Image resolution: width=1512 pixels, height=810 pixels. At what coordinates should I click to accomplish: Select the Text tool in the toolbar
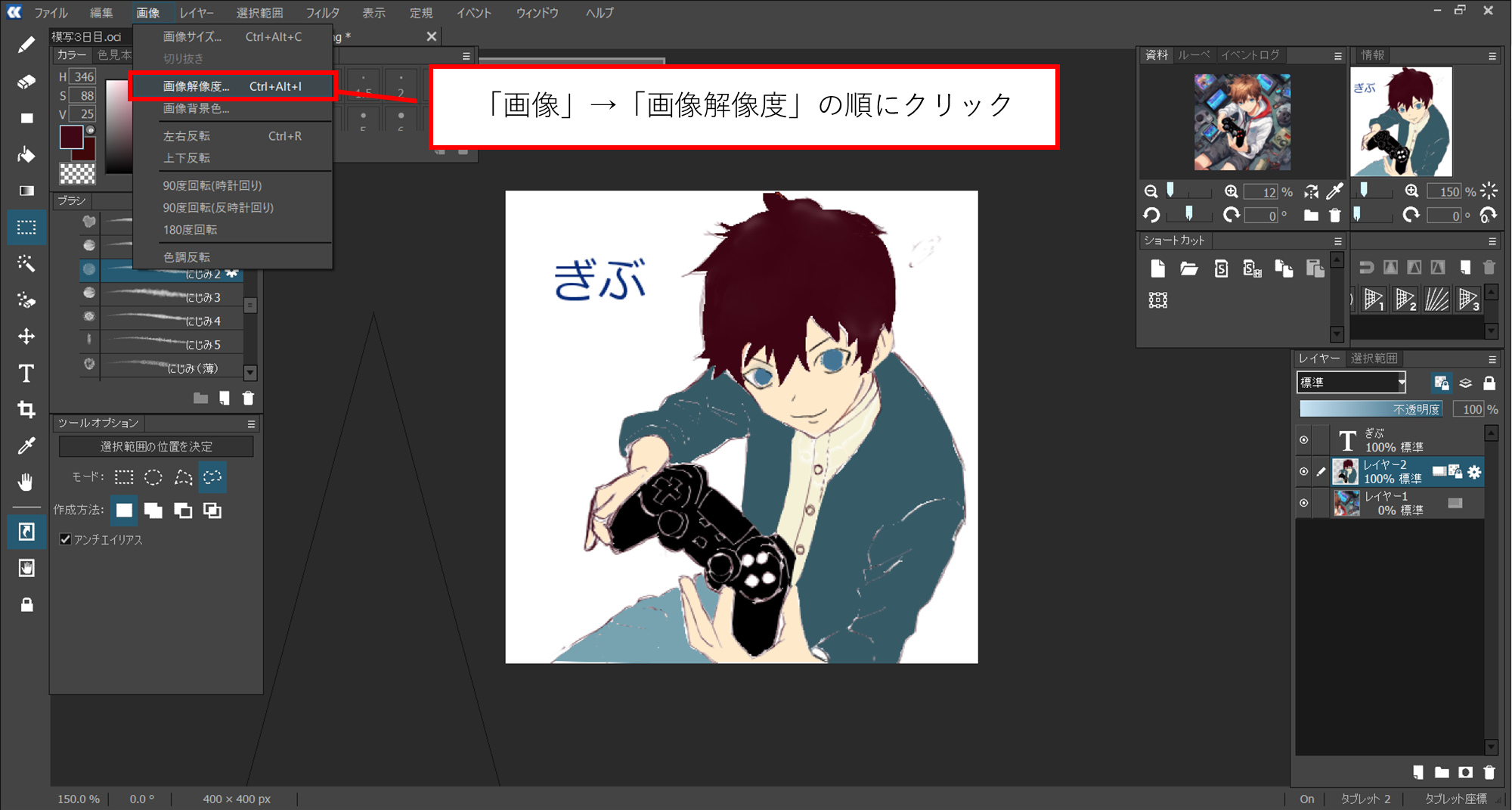click(x=26, y=374)
